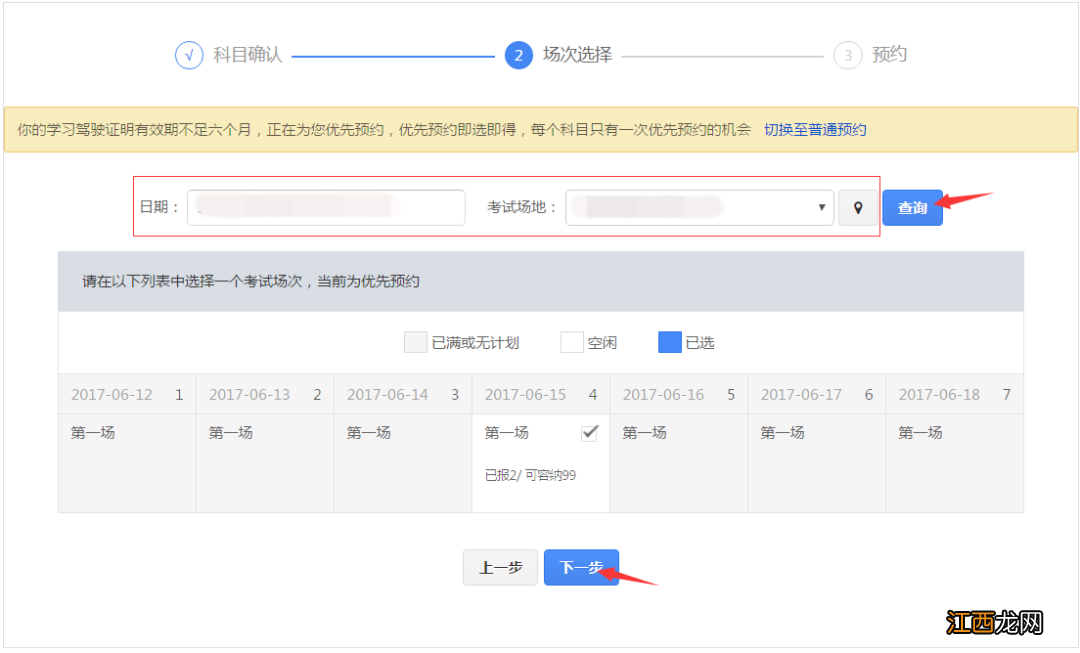The image size is (1080, 653).
Task: Click the 下一步 button
Action: [x=581, y=564]
